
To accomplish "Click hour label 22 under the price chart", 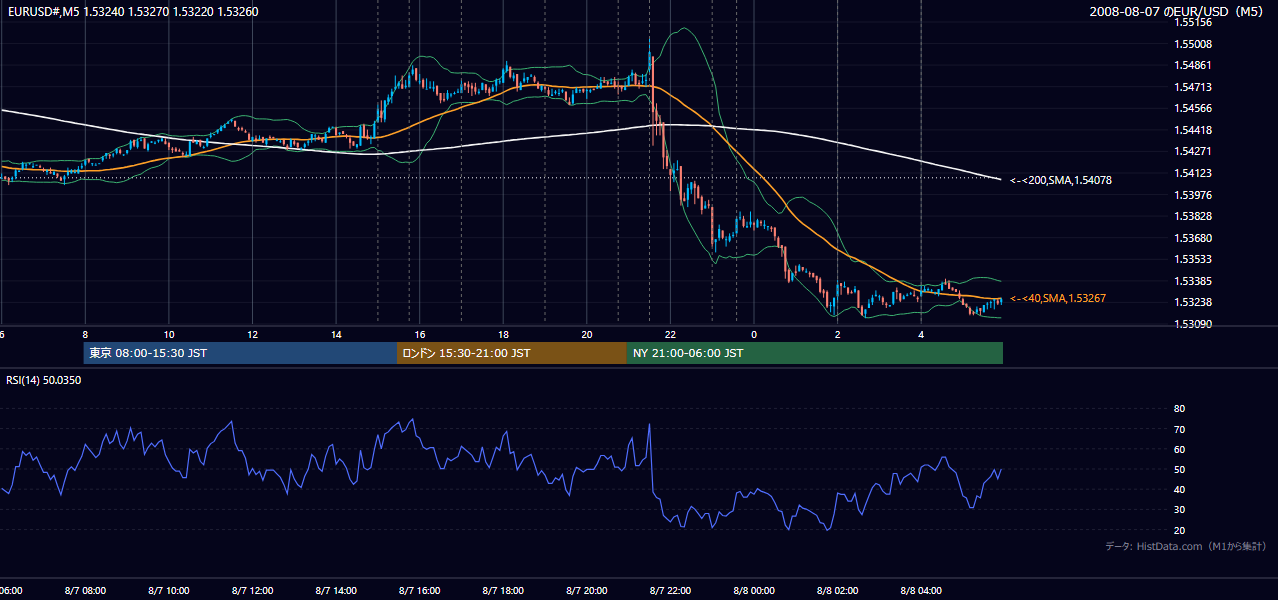I will pyautogui.click(x=670, y=335).
